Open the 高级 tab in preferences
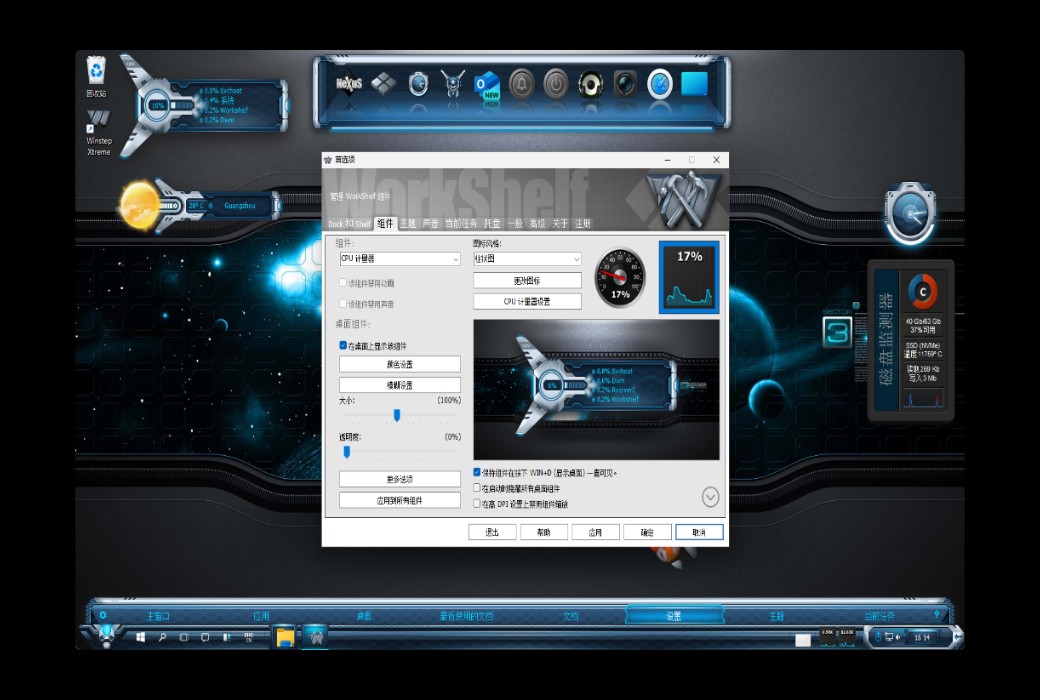1040x700 pixels. point(536,224)
